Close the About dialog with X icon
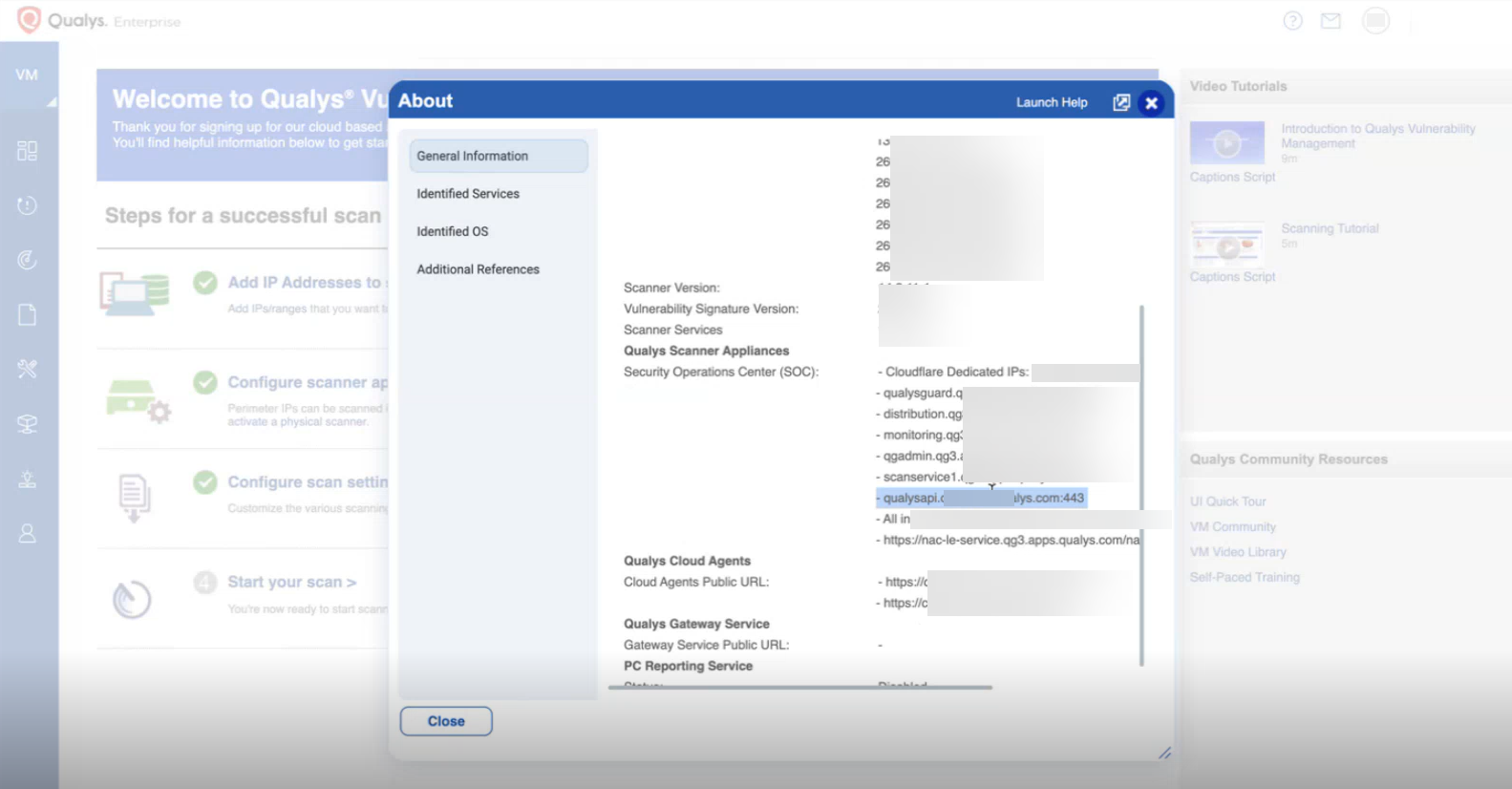 tap(1152, 102)
